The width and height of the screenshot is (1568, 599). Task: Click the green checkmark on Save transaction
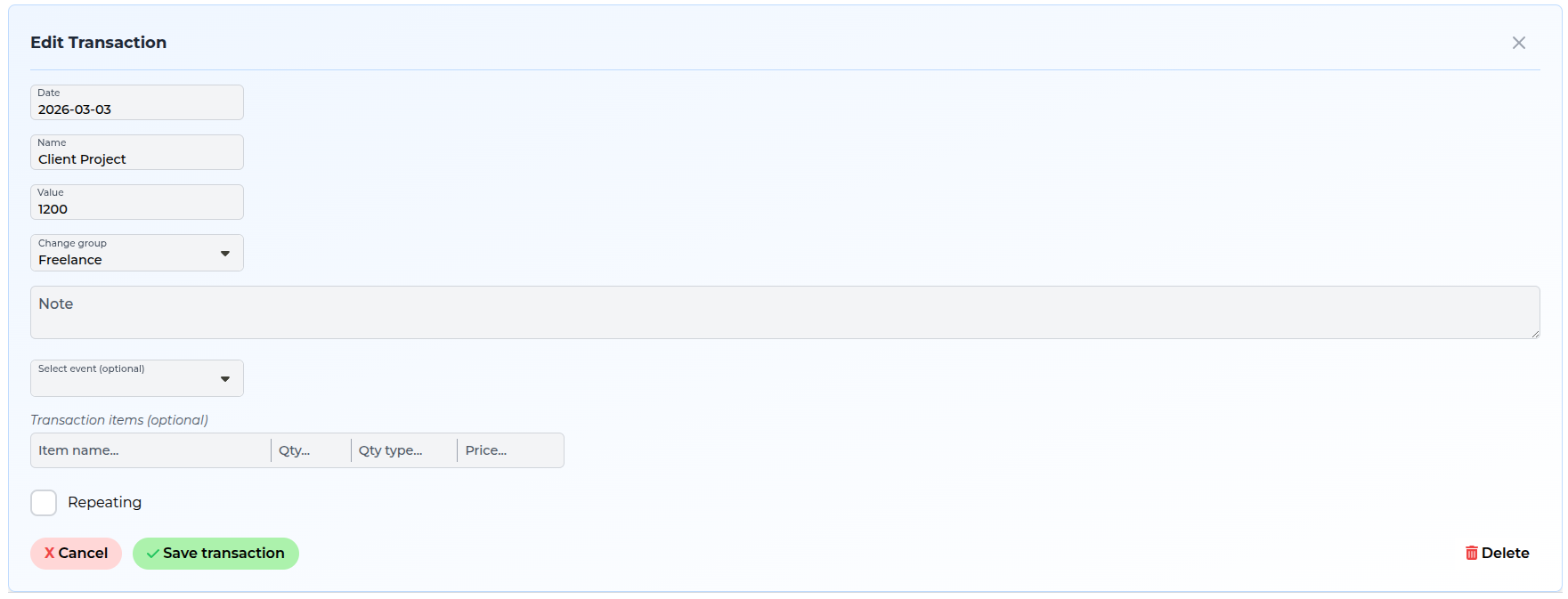151,553
